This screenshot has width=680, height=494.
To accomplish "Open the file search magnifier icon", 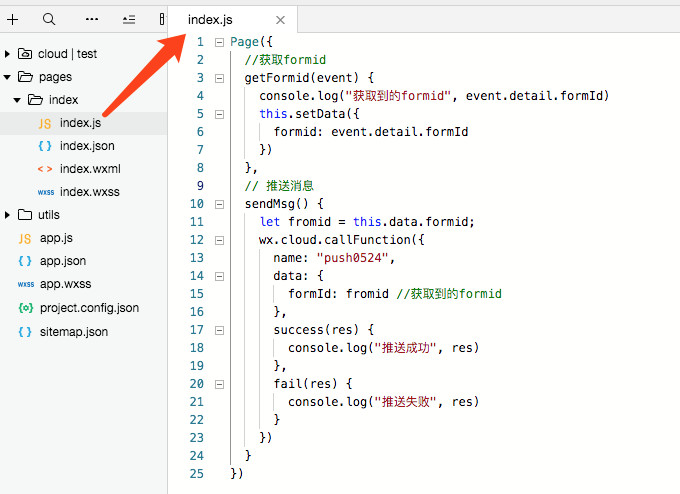I will pos(49,19).
